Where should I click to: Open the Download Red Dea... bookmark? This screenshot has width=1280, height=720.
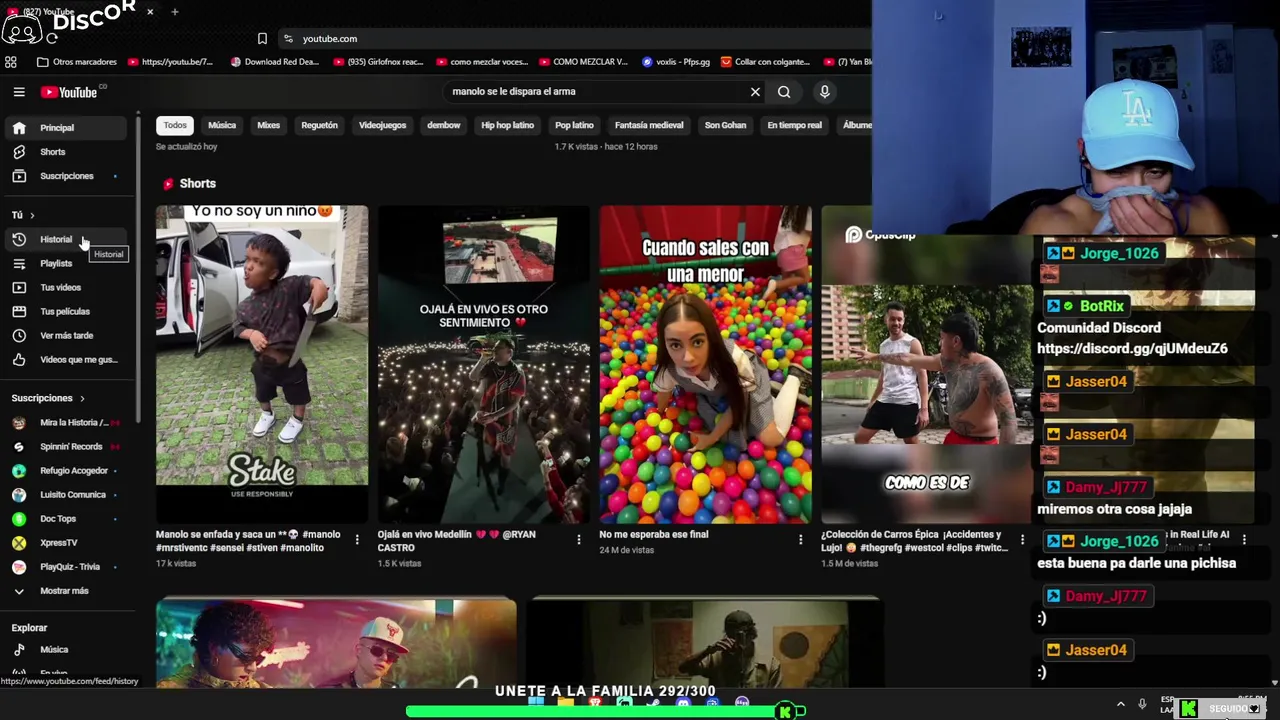pyautogui.click(x=275, y=62)
